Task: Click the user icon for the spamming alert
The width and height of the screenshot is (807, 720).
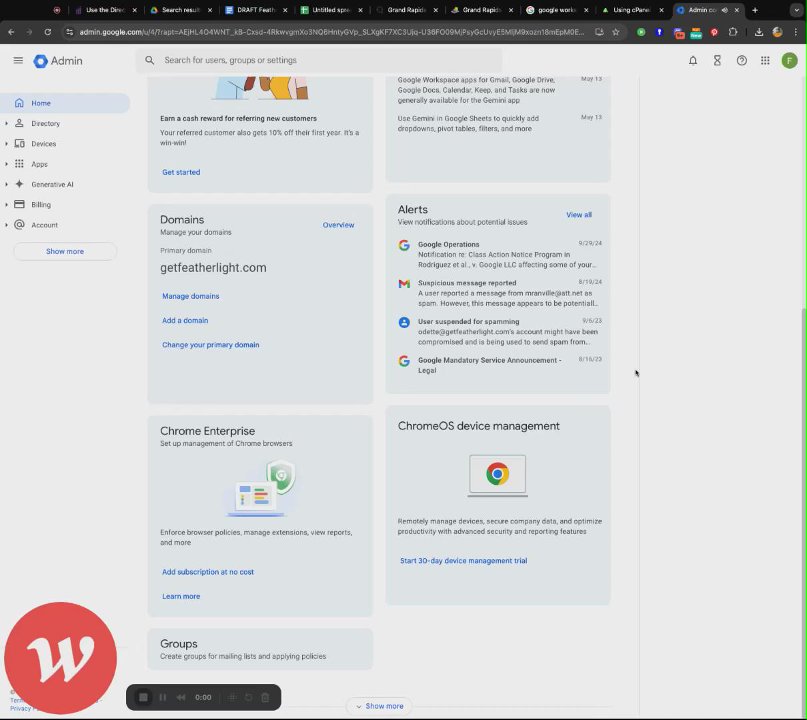Action: 404,323
